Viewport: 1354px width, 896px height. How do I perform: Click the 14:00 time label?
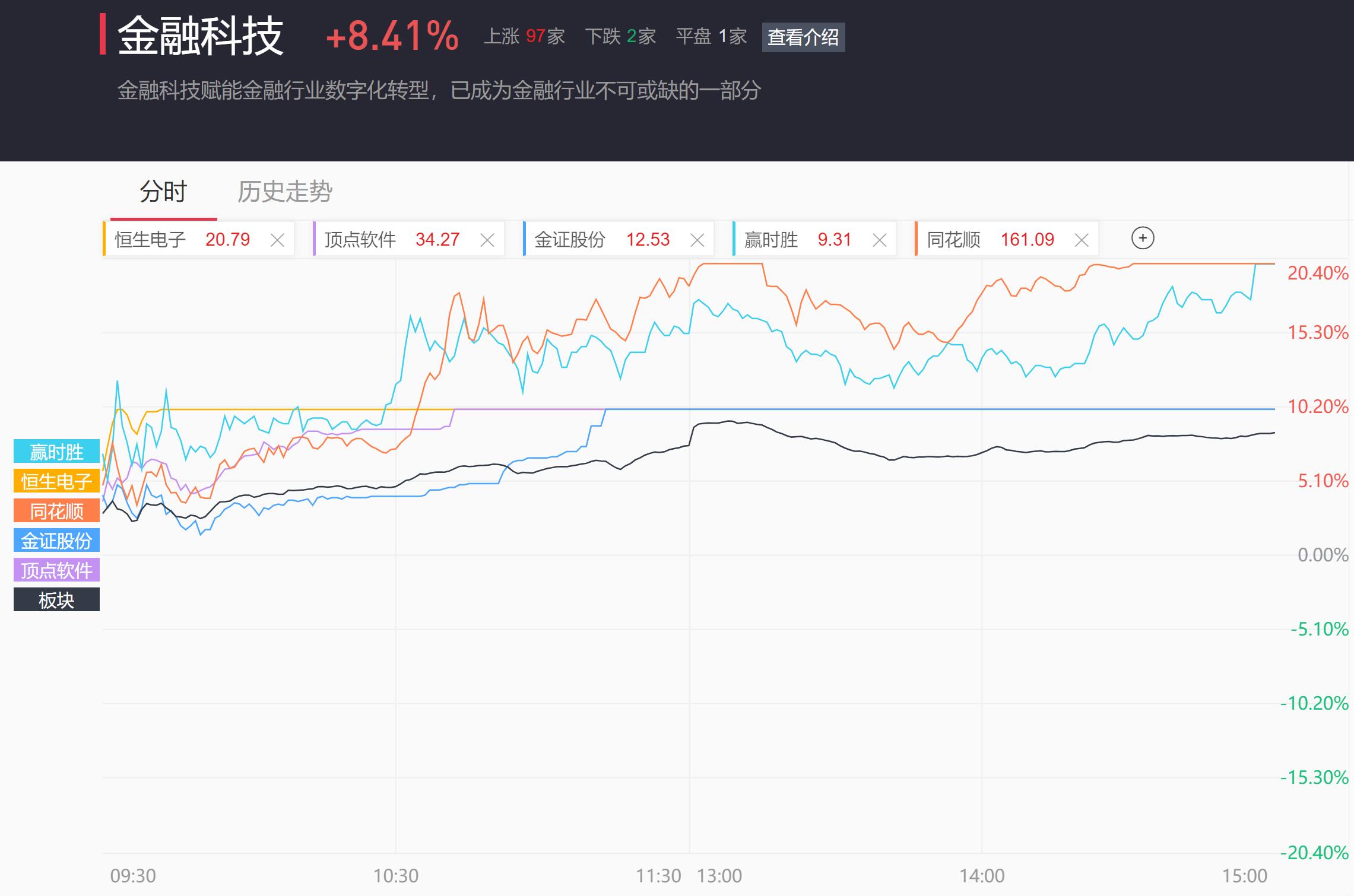tap(982, 876)
